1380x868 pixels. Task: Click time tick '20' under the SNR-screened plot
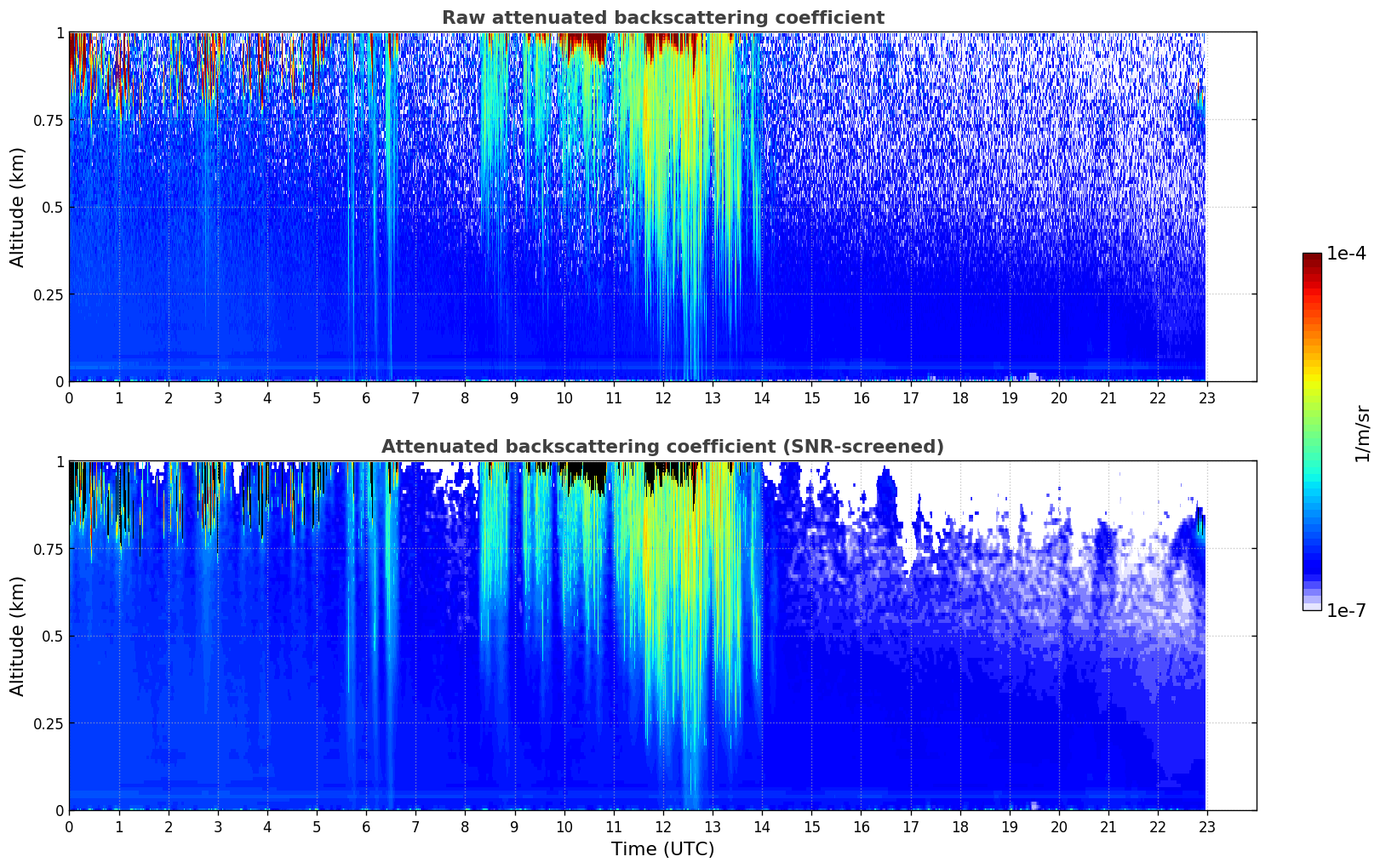1059,826
